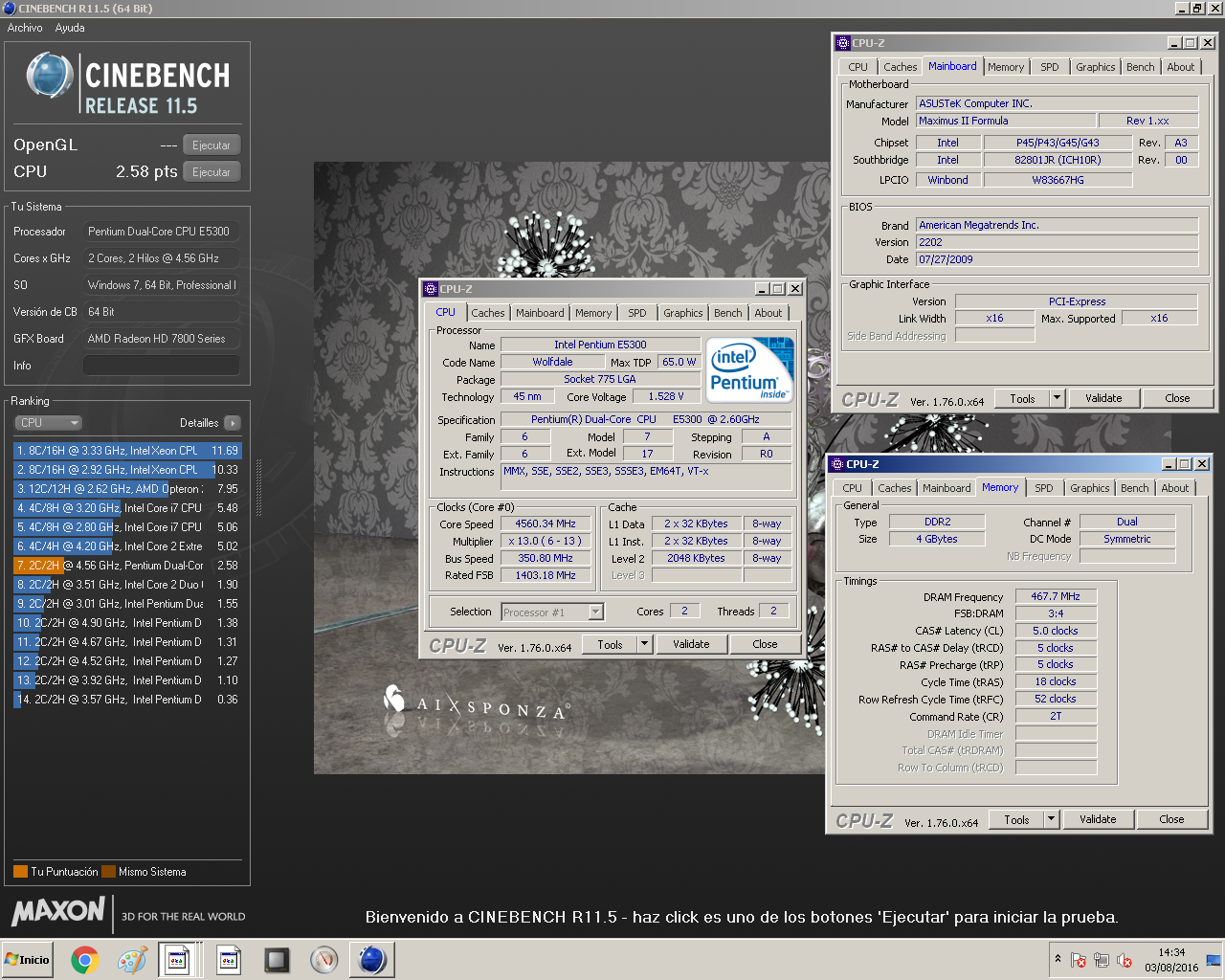This screenshot has height=980, width=1225.
Task: Open Action Center flag icon in tray
Action: click(1079, 960)
